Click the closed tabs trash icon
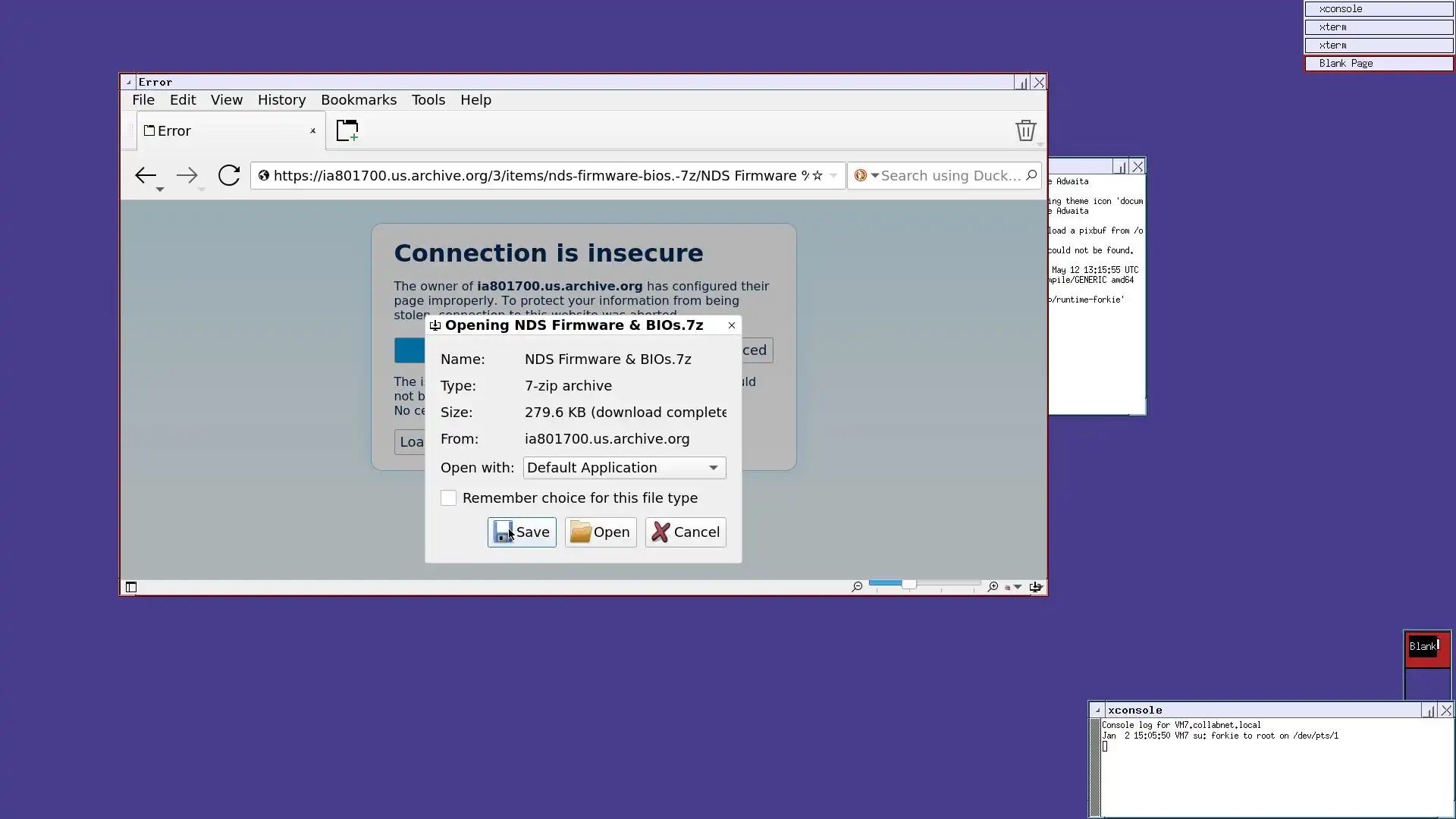1456x819 pixels. pyautogui.click(x=1025, y=130)
